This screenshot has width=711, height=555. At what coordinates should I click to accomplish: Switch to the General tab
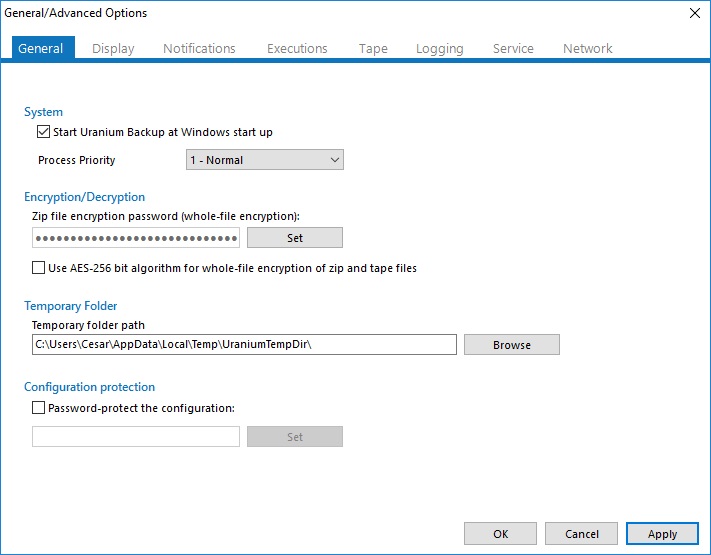point(43,48)
